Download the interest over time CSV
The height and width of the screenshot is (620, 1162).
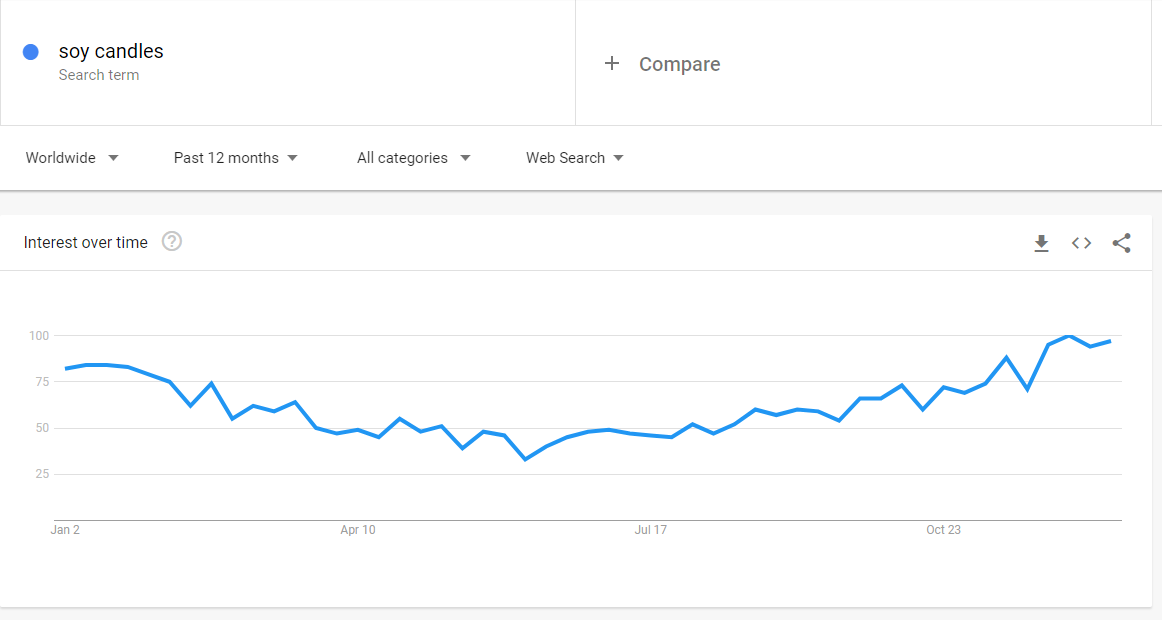[1041, 243]
